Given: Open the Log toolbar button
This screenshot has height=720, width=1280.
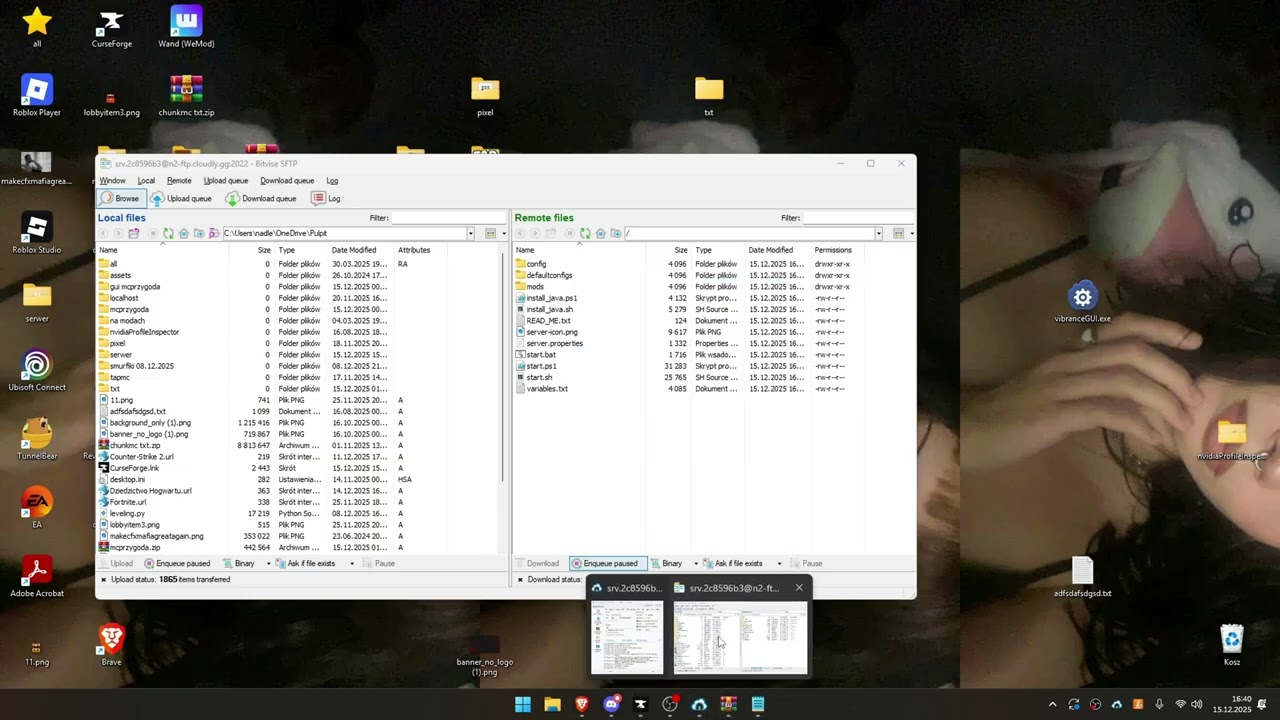Looking at the screenshot, I should 326,198.
